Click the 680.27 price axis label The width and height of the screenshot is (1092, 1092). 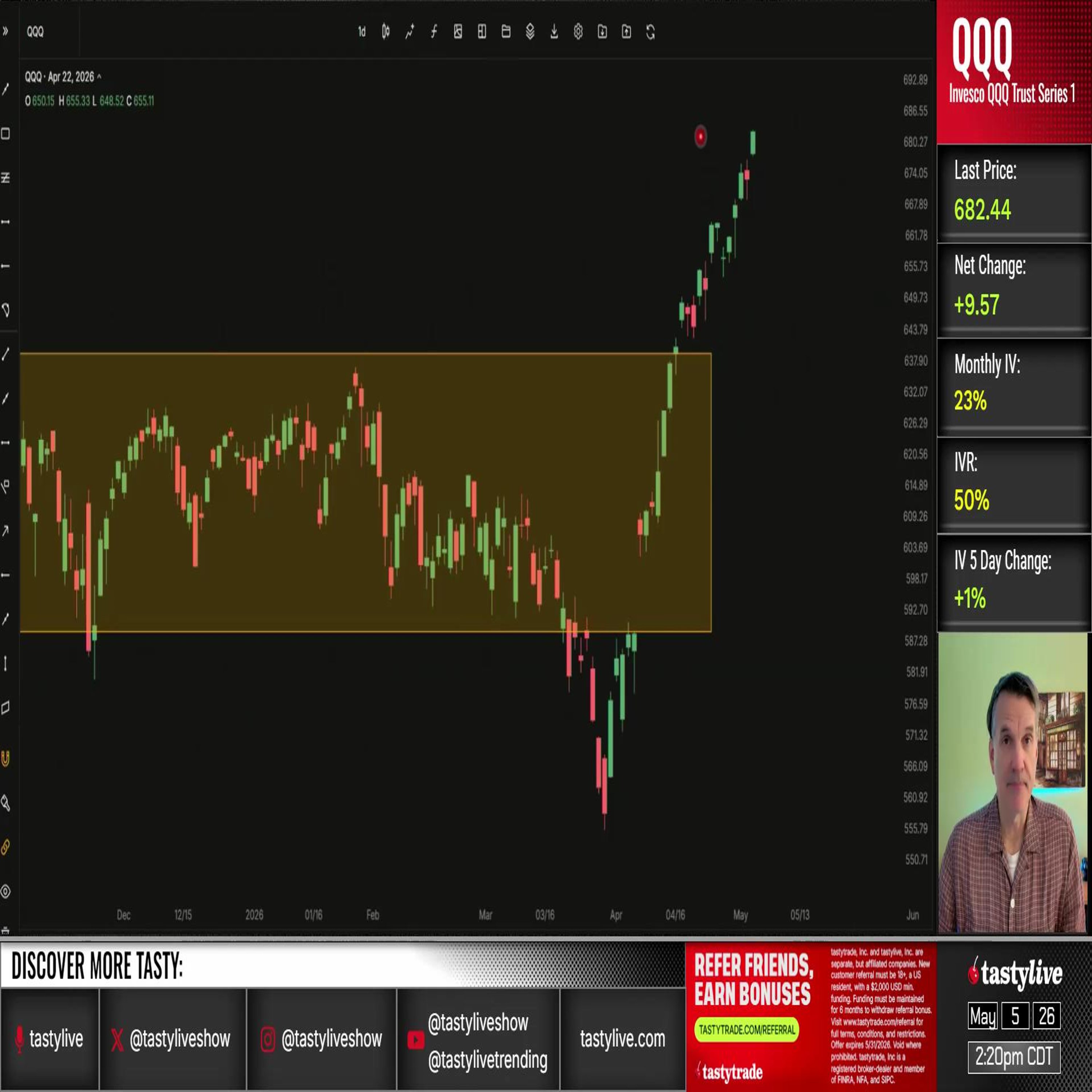[x=915, y=142]
